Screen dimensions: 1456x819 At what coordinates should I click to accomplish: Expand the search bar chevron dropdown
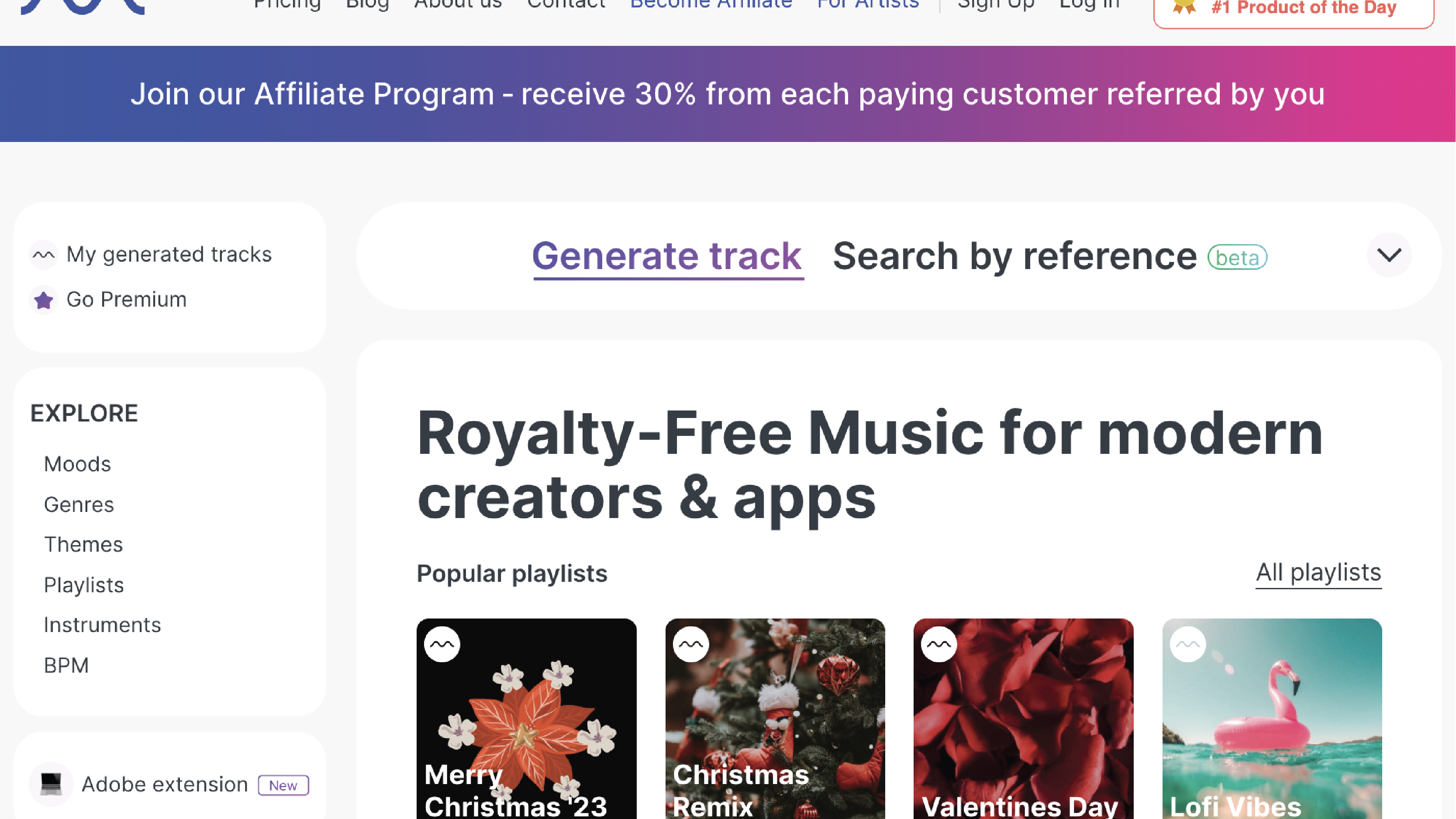point(1389,256)
